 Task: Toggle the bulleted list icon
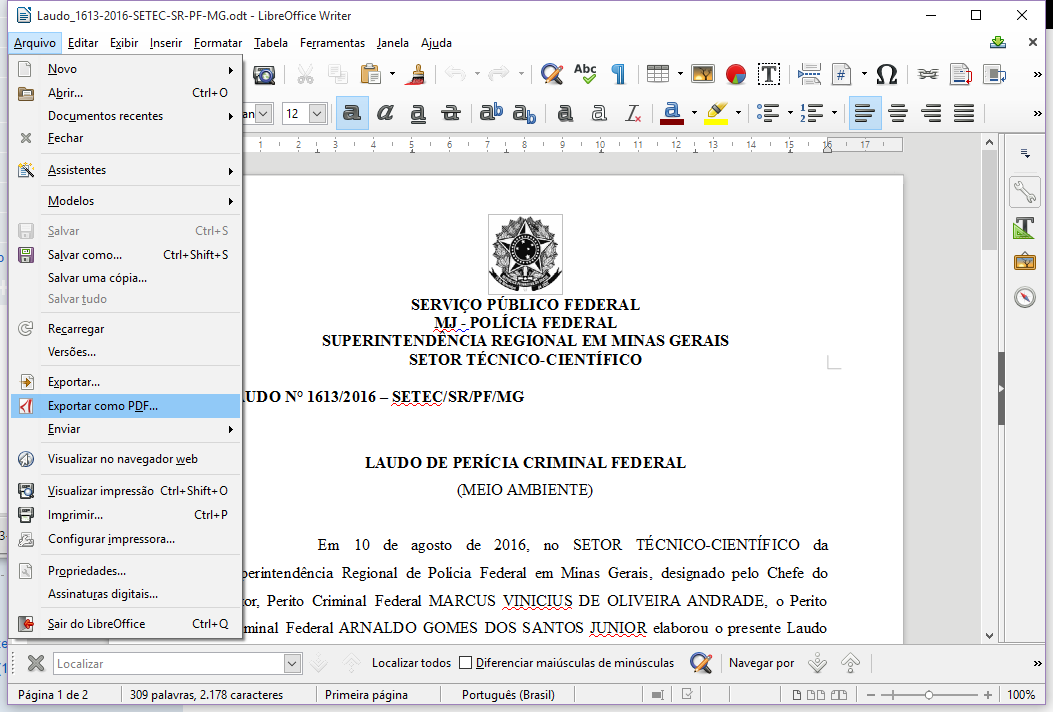[x=768, y=114]
